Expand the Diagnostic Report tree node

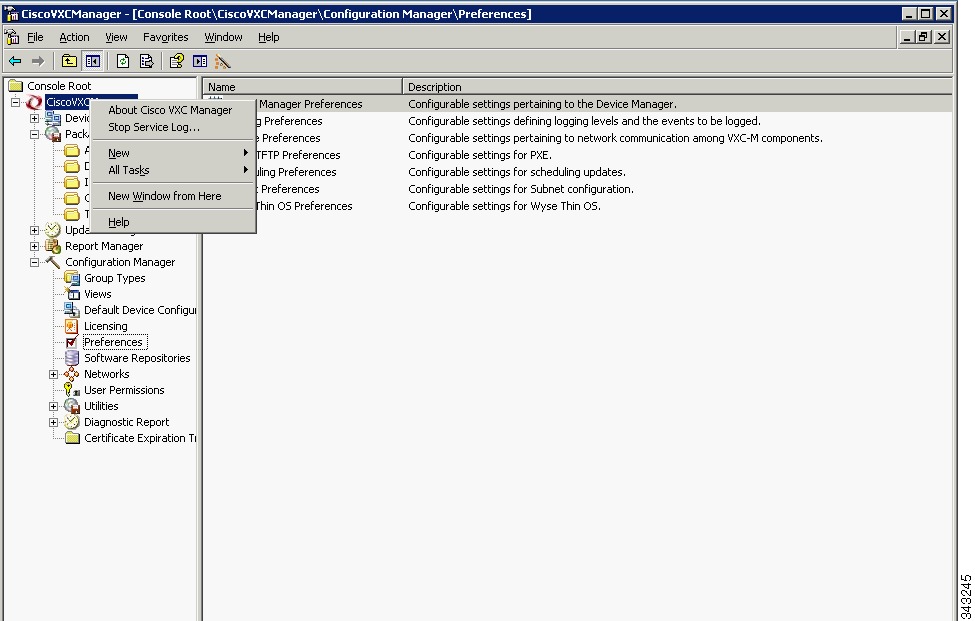click(53, 423)
